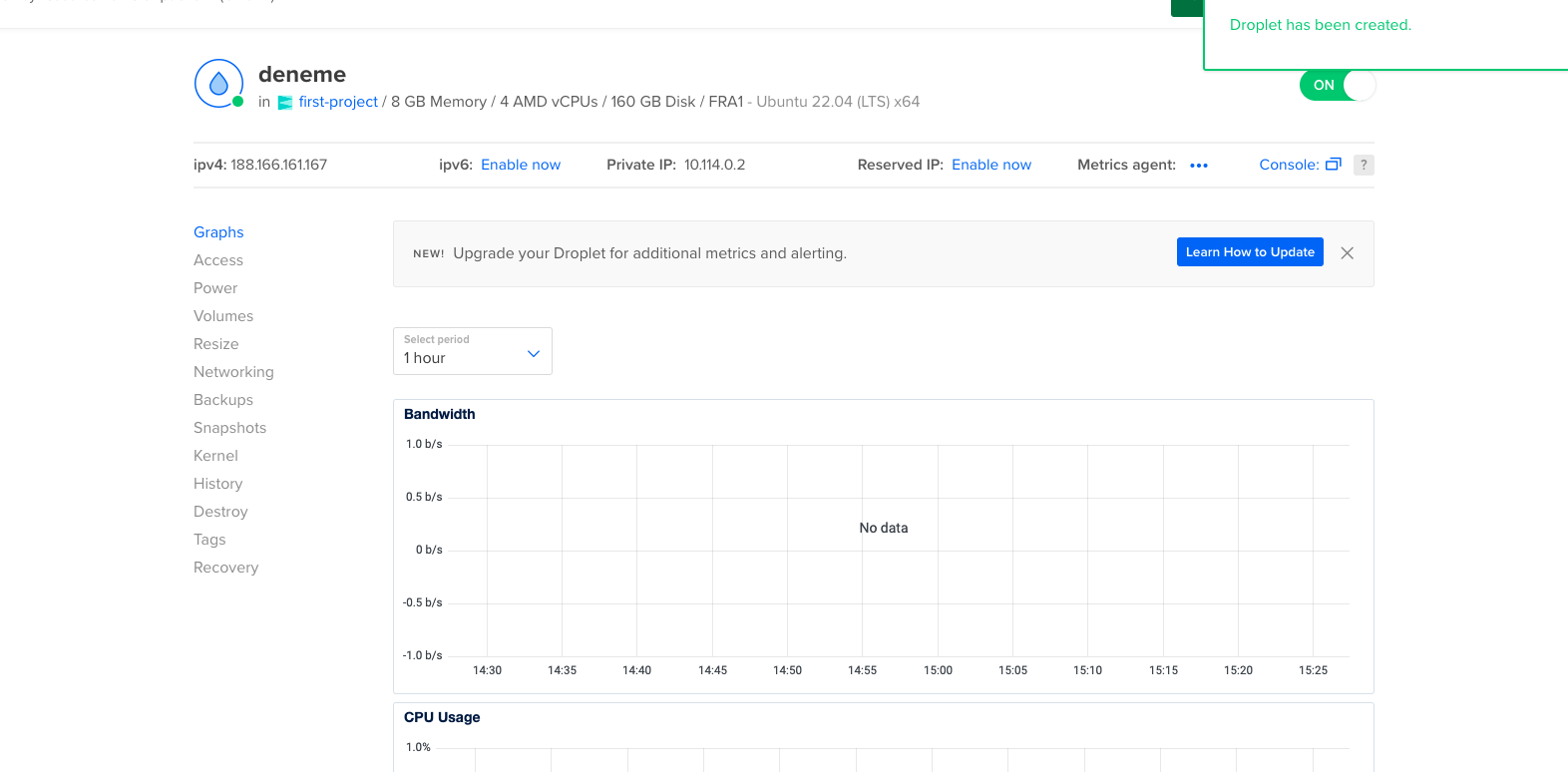1568x772 pixels.
Task: Open Snapshots in the sidebar
Action: pyautogui.click(x=230, y=428)
